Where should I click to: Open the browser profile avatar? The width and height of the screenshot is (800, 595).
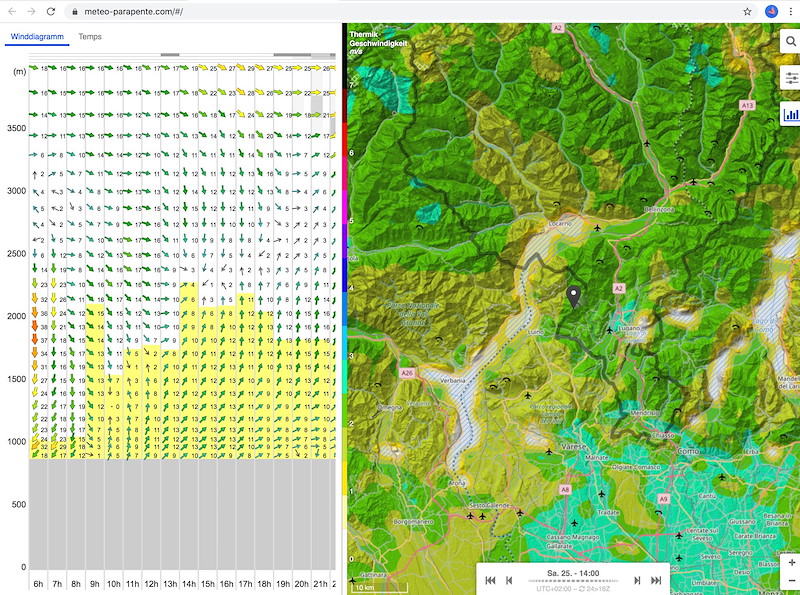771,11
